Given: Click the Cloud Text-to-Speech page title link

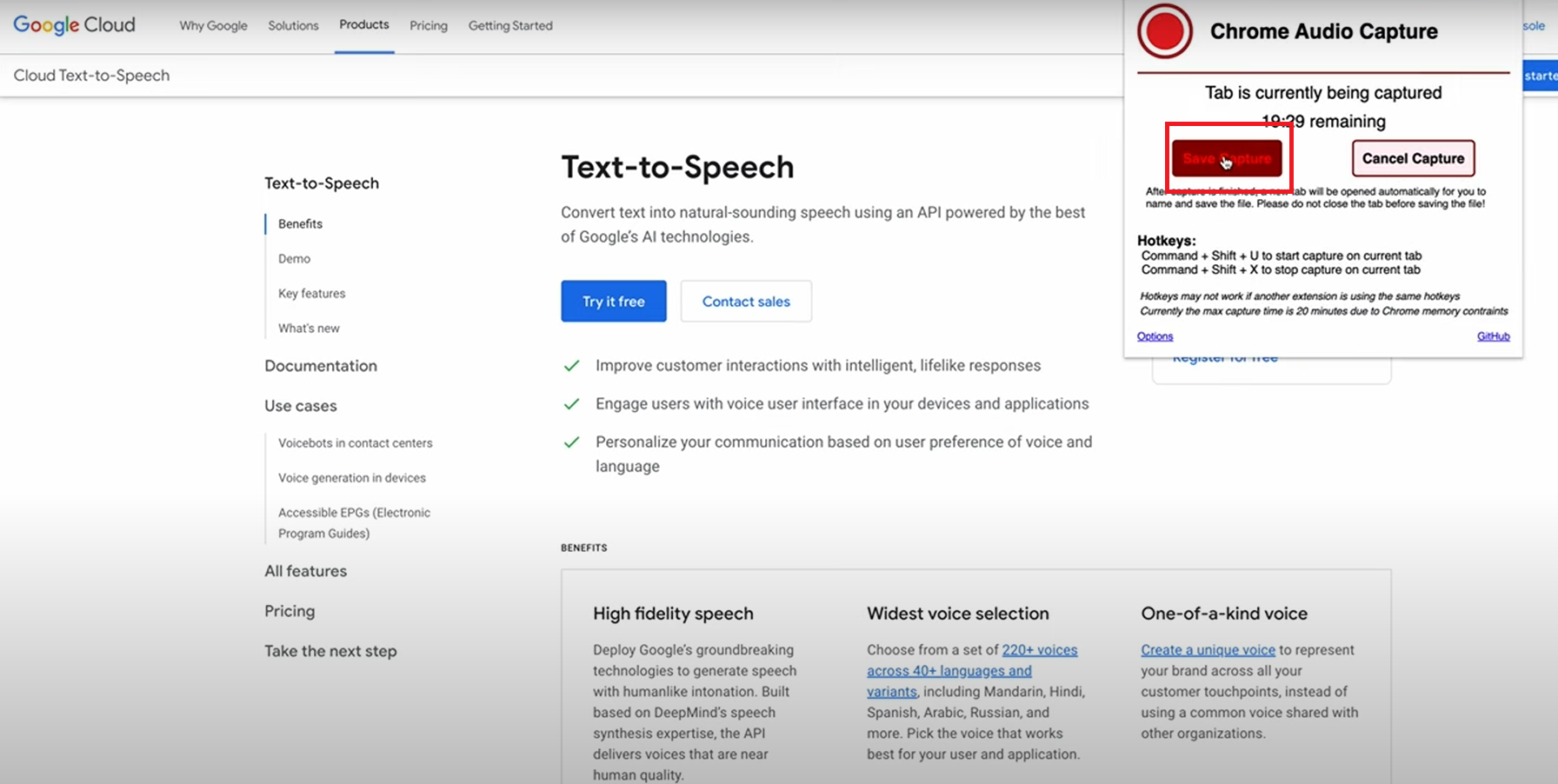Looking at the screenshot, I should [91, 76].
